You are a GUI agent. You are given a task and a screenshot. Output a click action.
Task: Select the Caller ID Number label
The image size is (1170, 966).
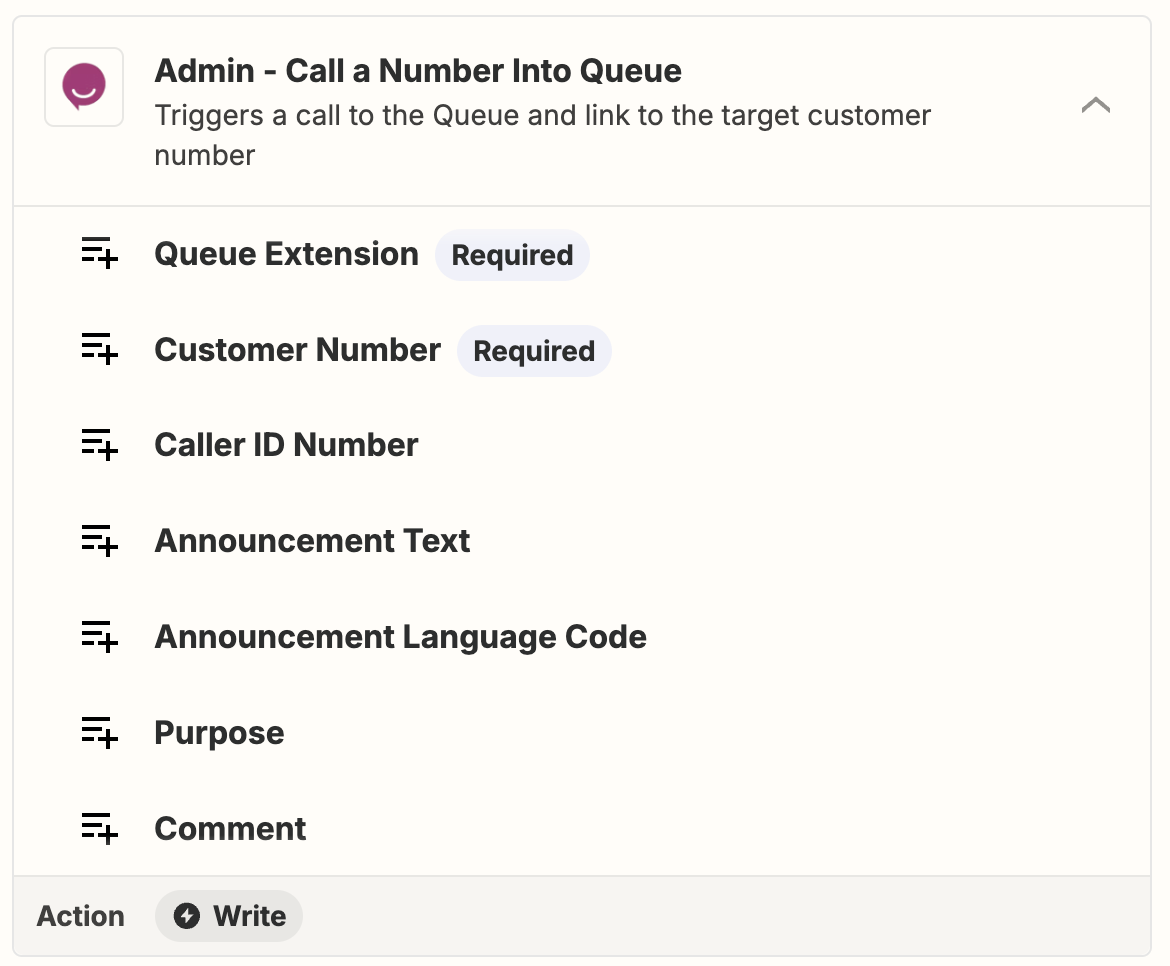tap(287, 445)
